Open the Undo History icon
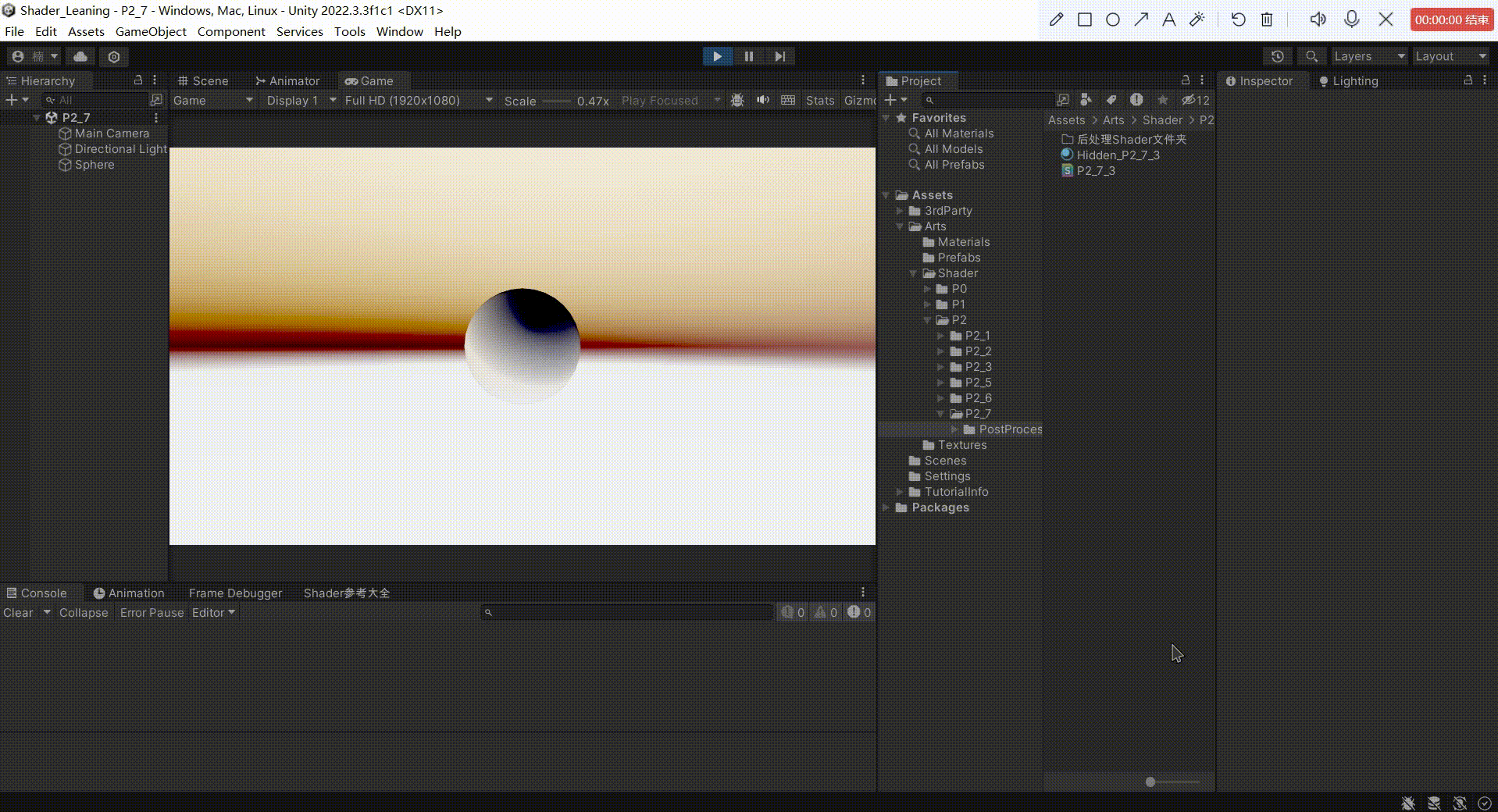The image size is (1498, 812). pos(1277,56)
